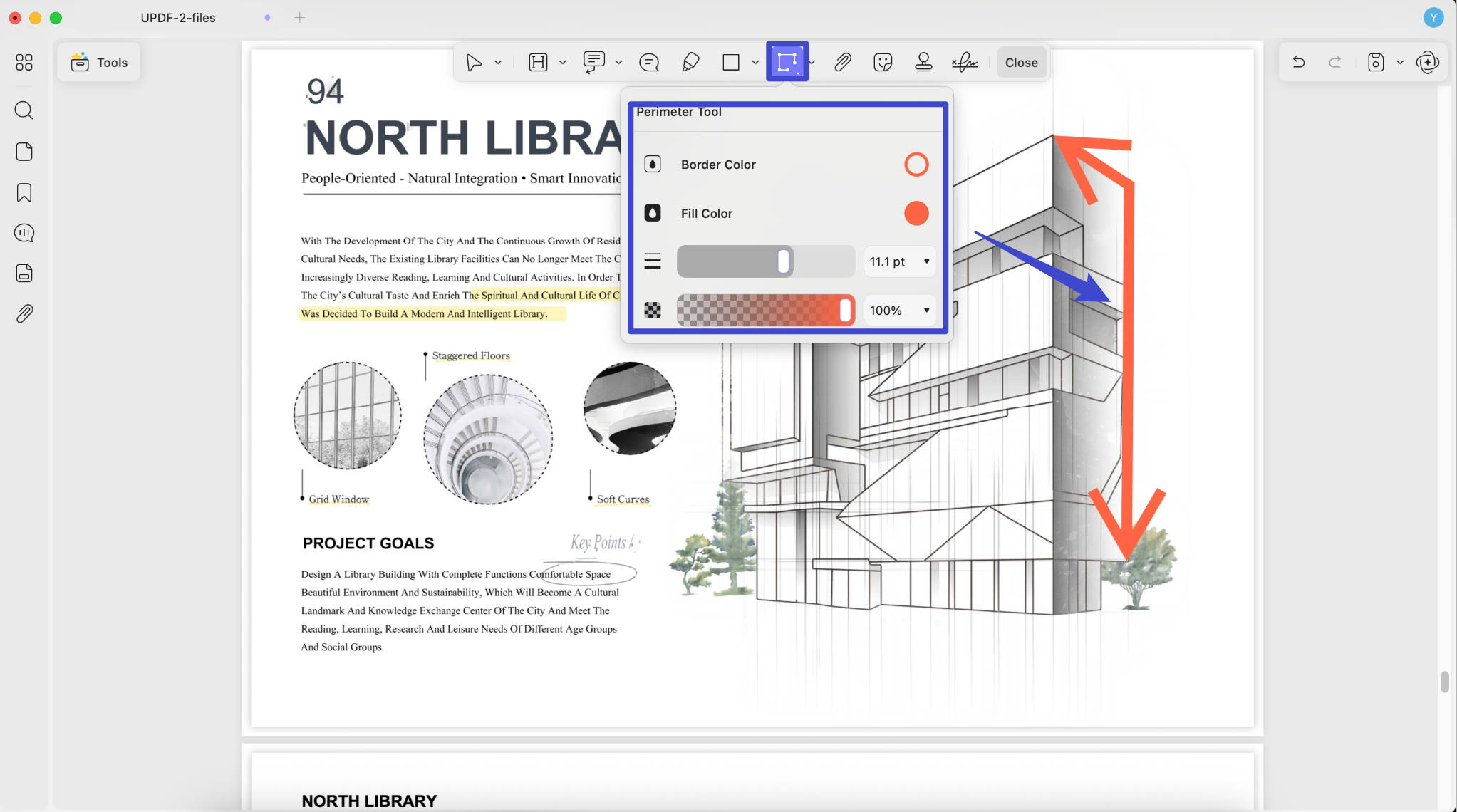Toggle the highlight text tool
The height and width of the screenshot is (812, 1457).
coord(539,63)
